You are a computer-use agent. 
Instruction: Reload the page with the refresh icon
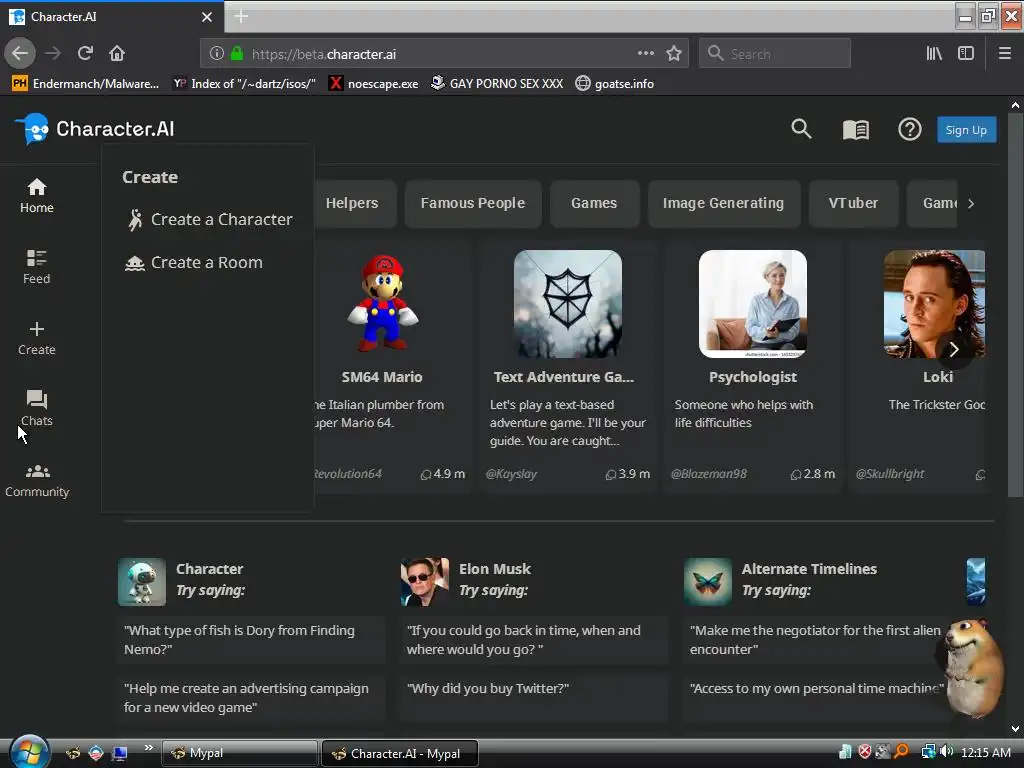[x=85, y=54]
